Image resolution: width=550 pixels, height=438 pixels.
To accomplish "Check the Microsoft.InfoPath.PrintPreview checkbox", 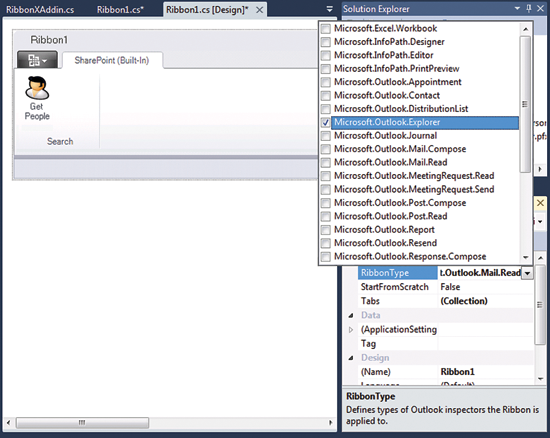I will (326, 68).
